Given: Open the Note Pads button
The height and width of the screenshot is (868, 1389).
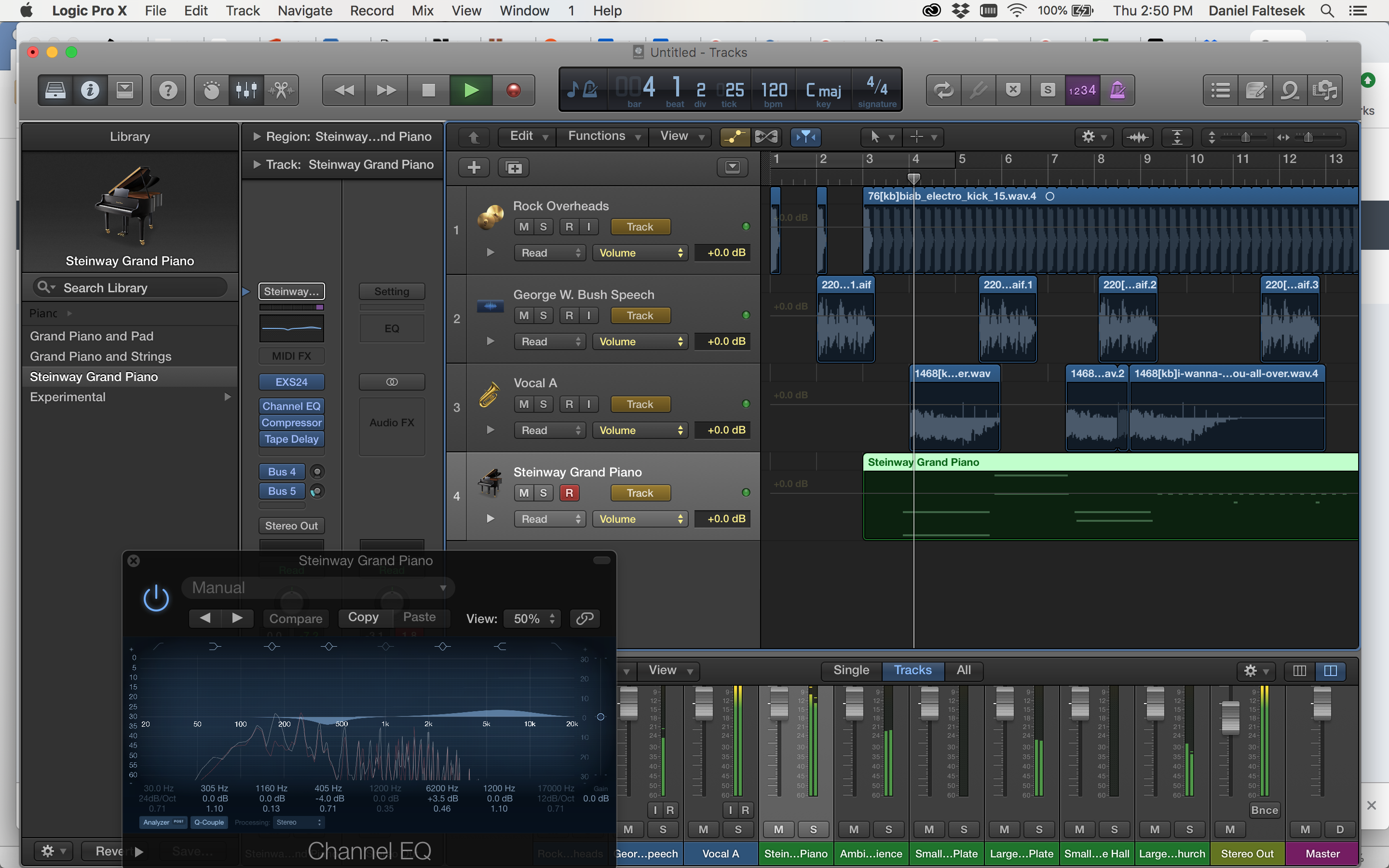Looking at the screenshot, I should pos(1255,90).
